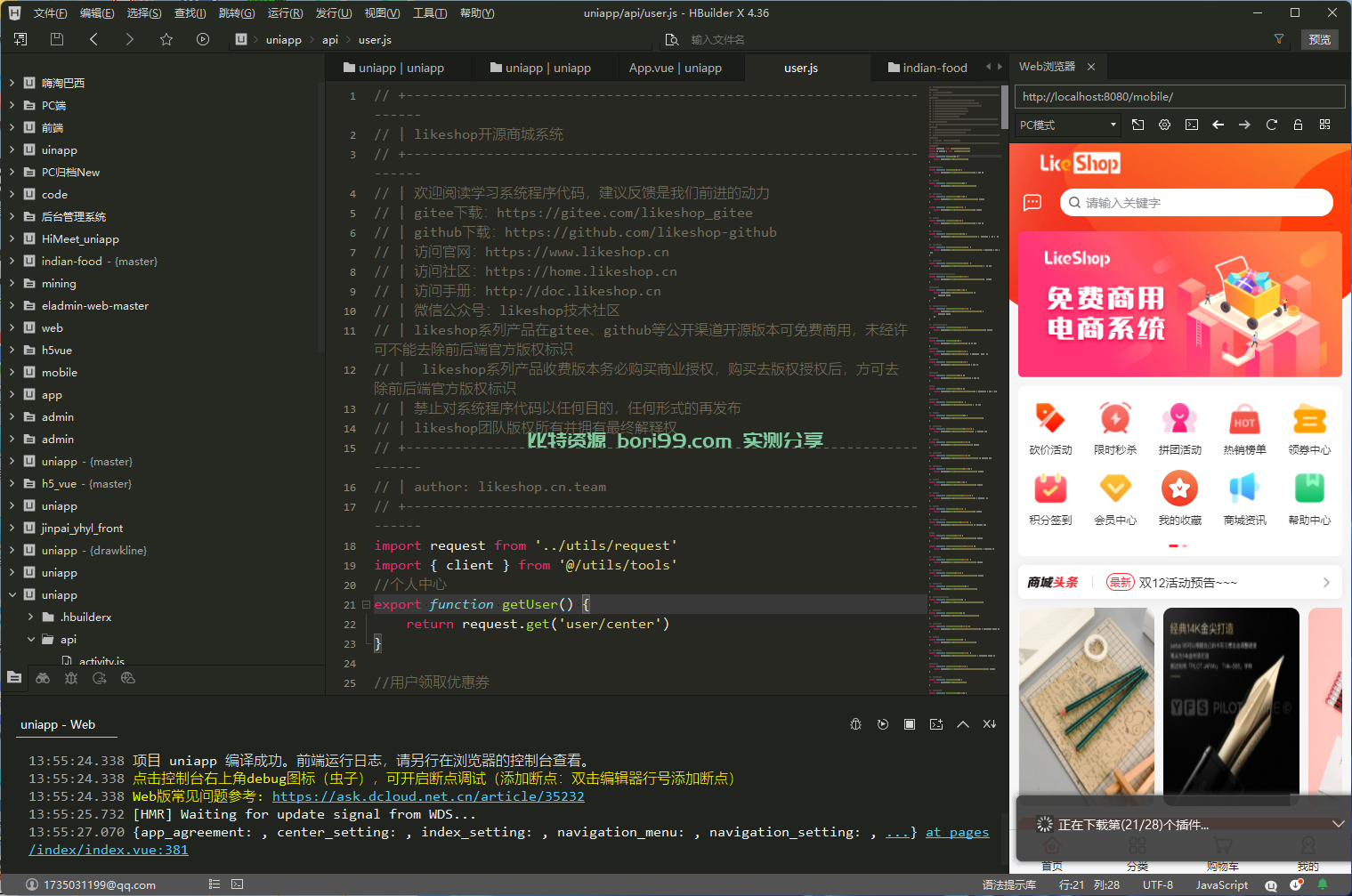Open the index.vue:381 source link
Screen dimensions: 1352x896
109,850
